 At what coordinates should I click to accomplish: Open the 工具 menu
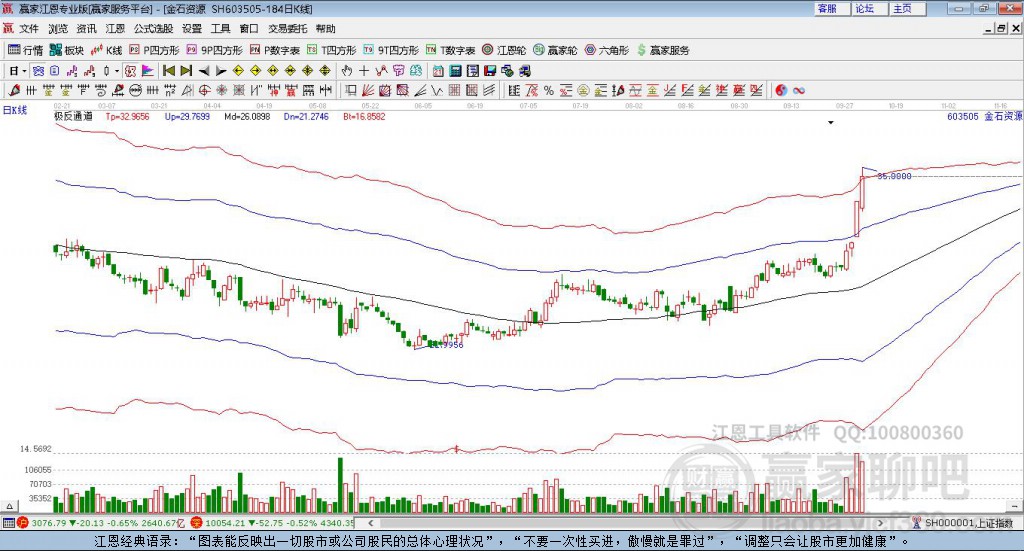tap(221, 29)
